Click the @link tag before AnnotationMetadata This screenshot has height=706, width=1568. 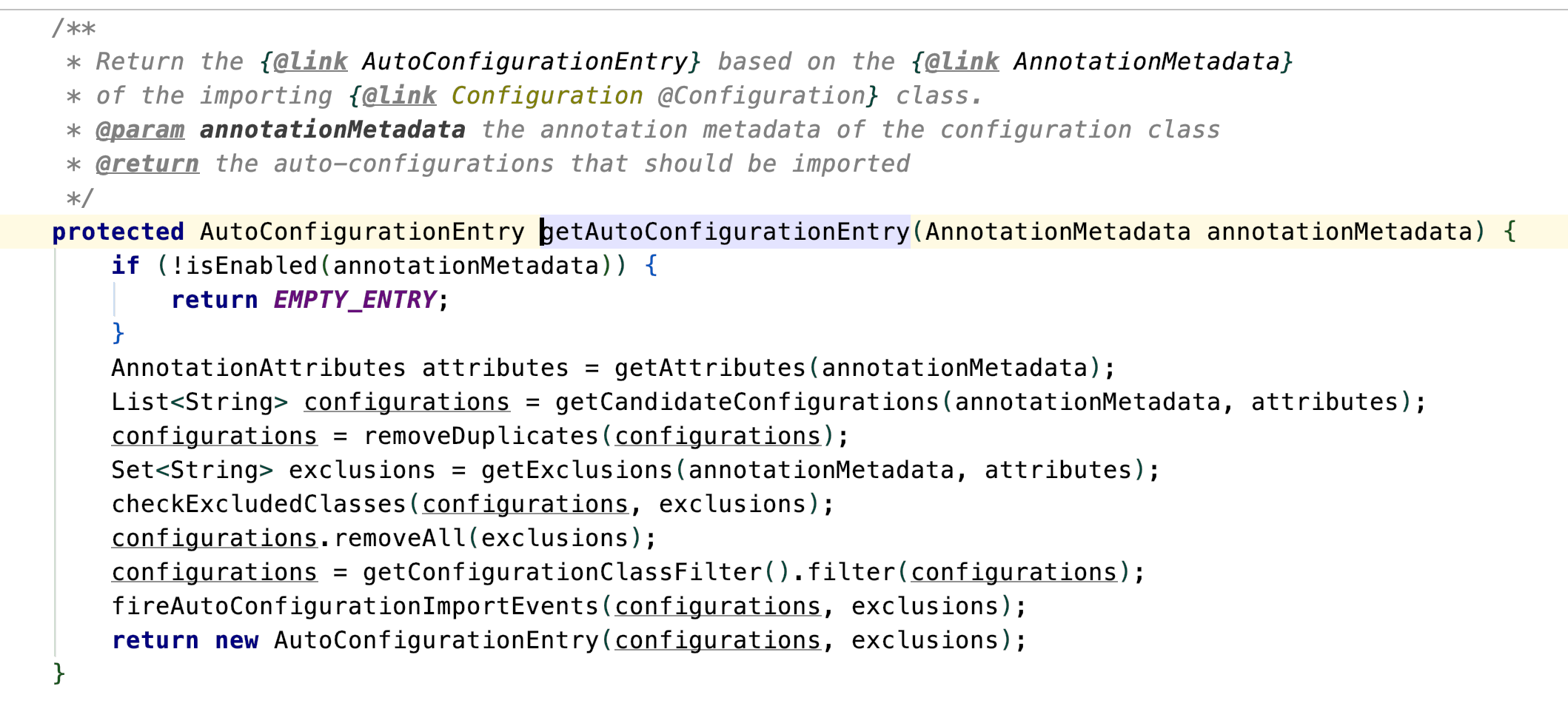pyautogui.click(x=962, y=61)
